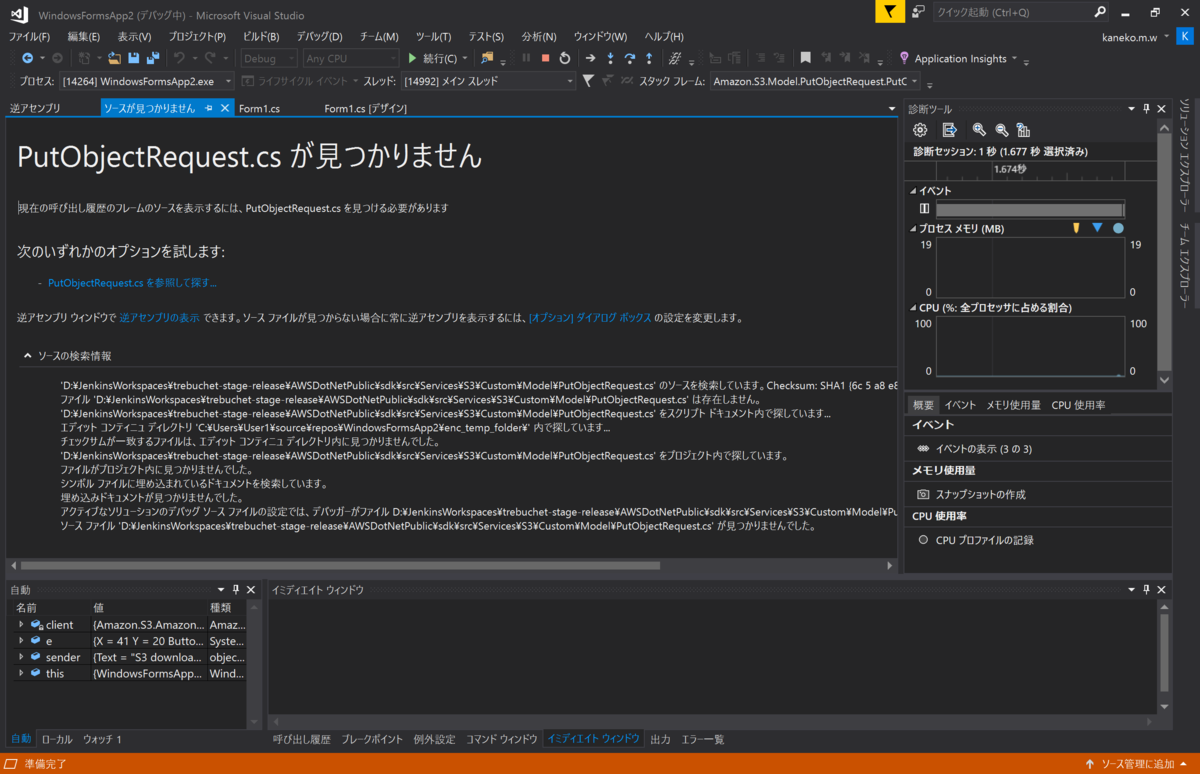
Task: Click the pause events track icon
Action: (x=924, y=209)
